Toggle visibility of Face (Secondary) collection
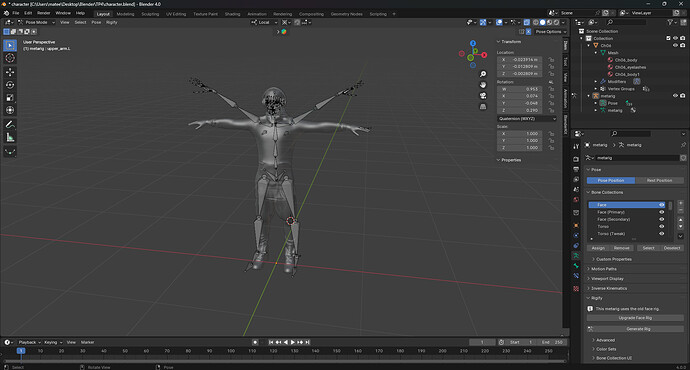The width and height of the screenshot is (690, 370). [661, 219]
